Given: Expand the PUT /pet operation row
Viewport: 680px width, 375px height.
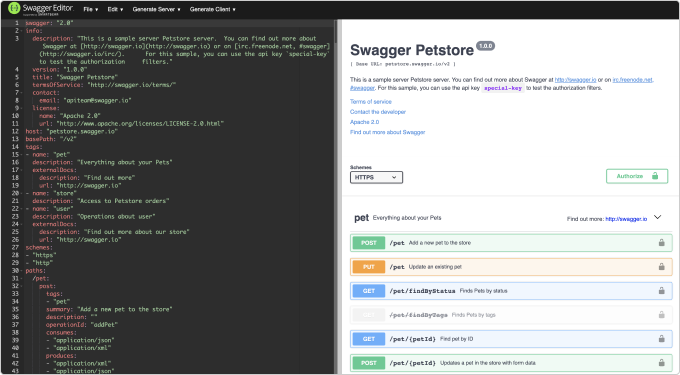Looking at the screenshot, I should 511,267.
